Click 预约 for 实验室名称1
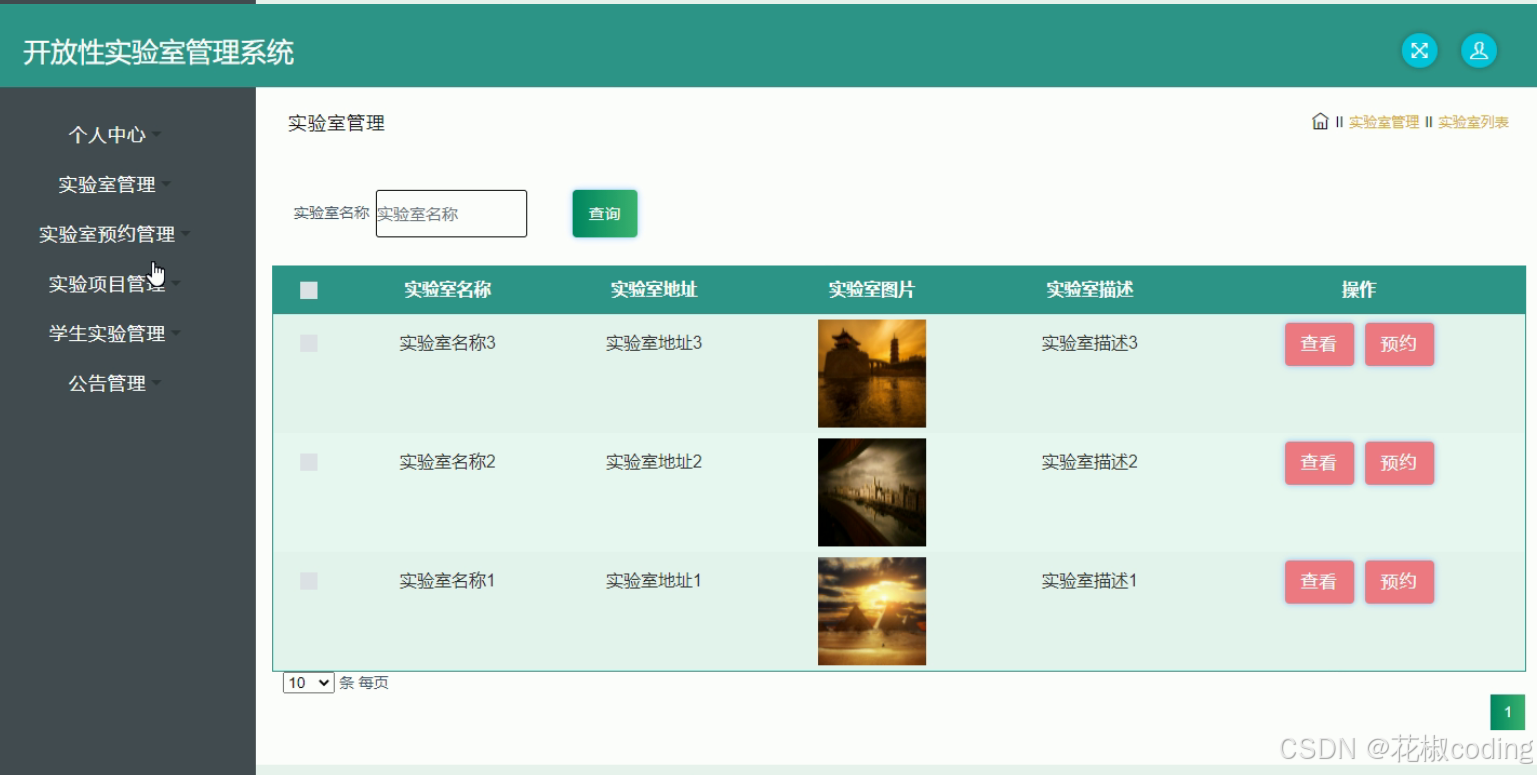Image resolution: width=1537 pixels, height=775 pixels. [1399, 581]
